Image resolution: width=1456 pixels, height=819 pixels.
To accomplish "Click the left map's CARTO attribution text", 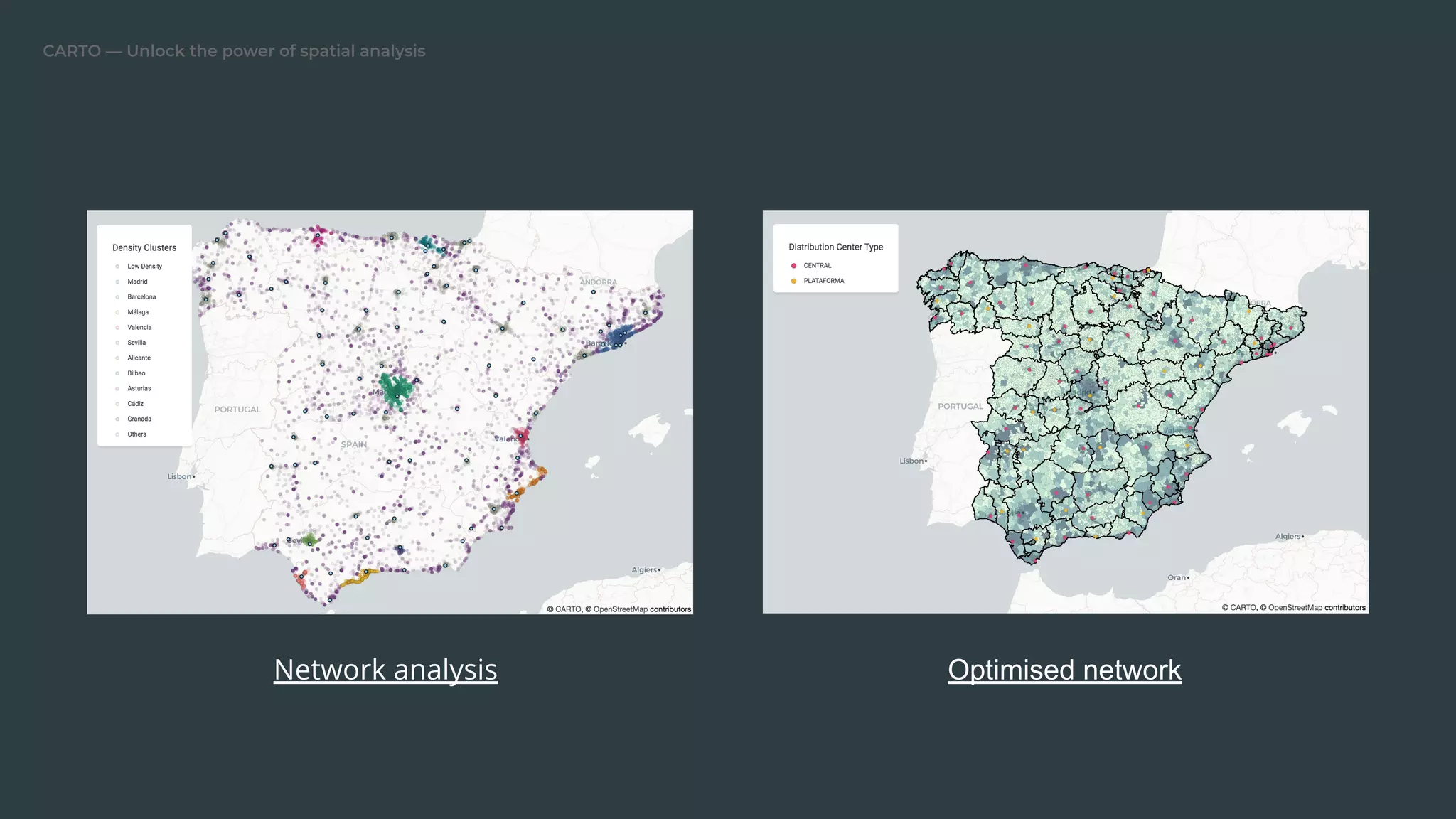I will (619, 609).
